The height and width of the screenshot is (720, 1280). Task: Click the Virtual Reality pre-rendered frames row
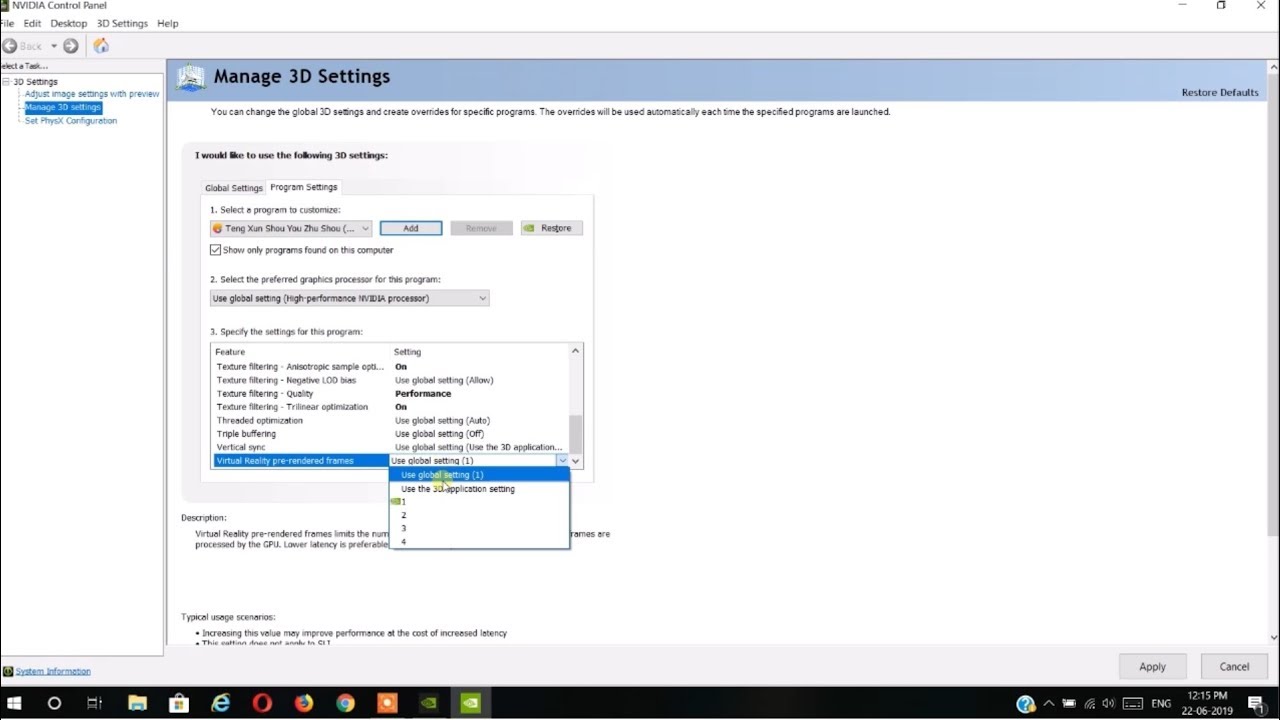pyautogui.click(x=301, y=461)
